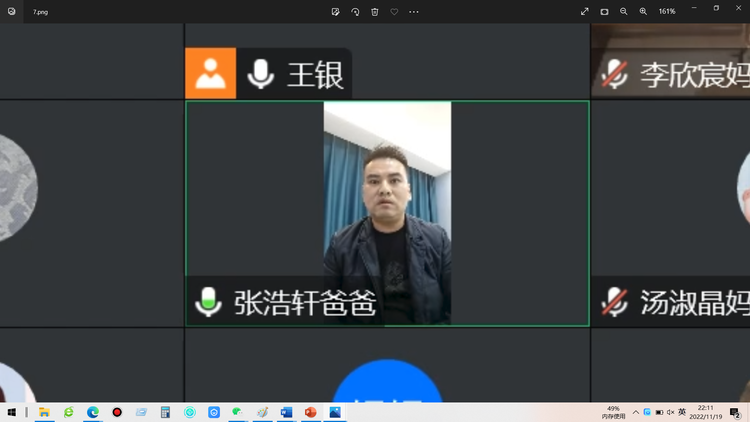Viewport: 750px width, 422px height.
Task: Enter full screen with diagonal arrows icon
Action: pyautogui.click(x=585, y=11)
